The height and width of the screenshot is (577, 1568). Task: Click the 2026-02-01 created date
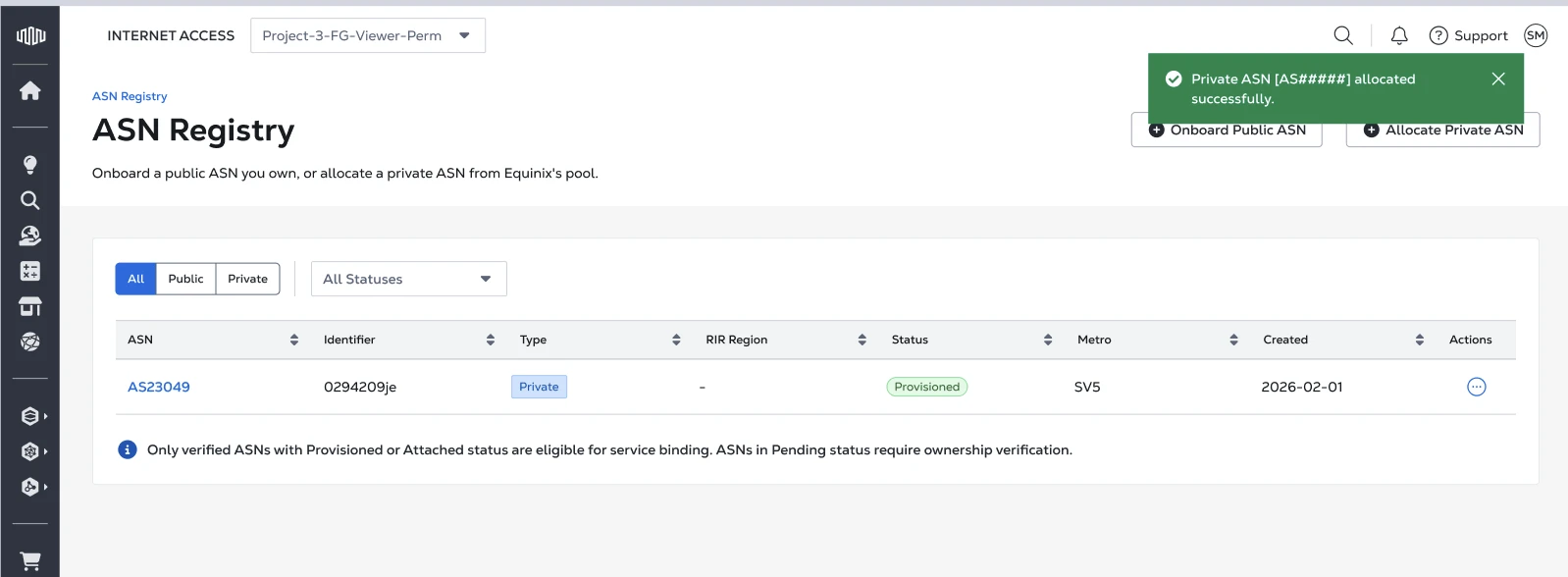[1302, 387]
